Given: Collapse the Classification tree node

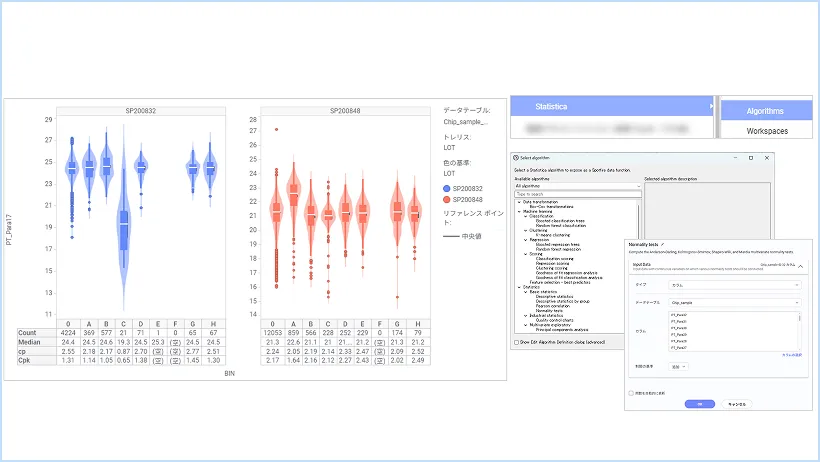Looking at the screenshot, I should pos(526,216).
